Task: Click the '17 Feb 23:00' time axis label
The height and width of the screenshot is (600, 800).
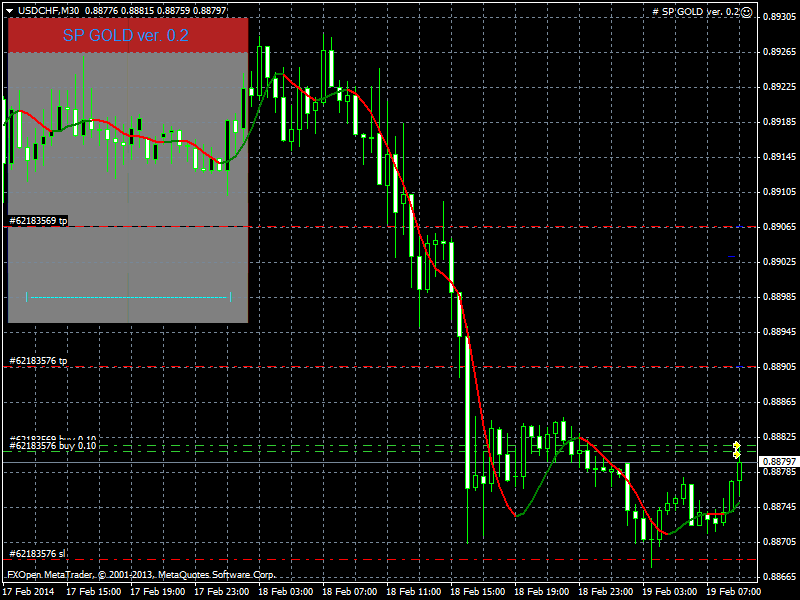Action: click(222, 592)
